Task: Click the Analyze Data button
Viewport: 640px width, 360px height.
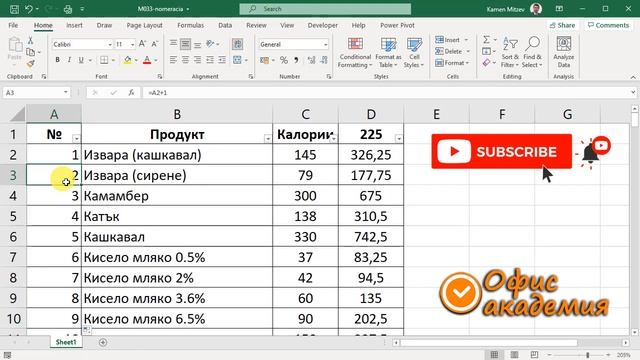Action: [564, 53]
